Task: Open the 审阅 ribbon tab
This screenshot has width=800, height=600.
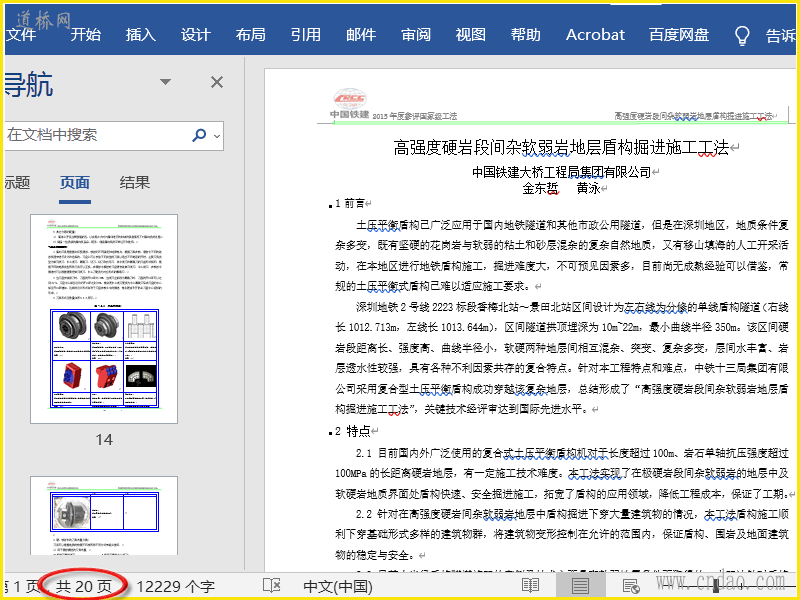Action: click(x=416, y=35)
